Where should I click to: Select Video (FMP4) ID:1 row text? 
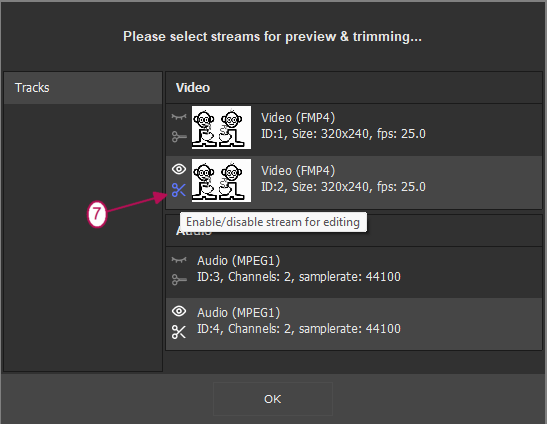pyautogui.click(x=343, y=126)
